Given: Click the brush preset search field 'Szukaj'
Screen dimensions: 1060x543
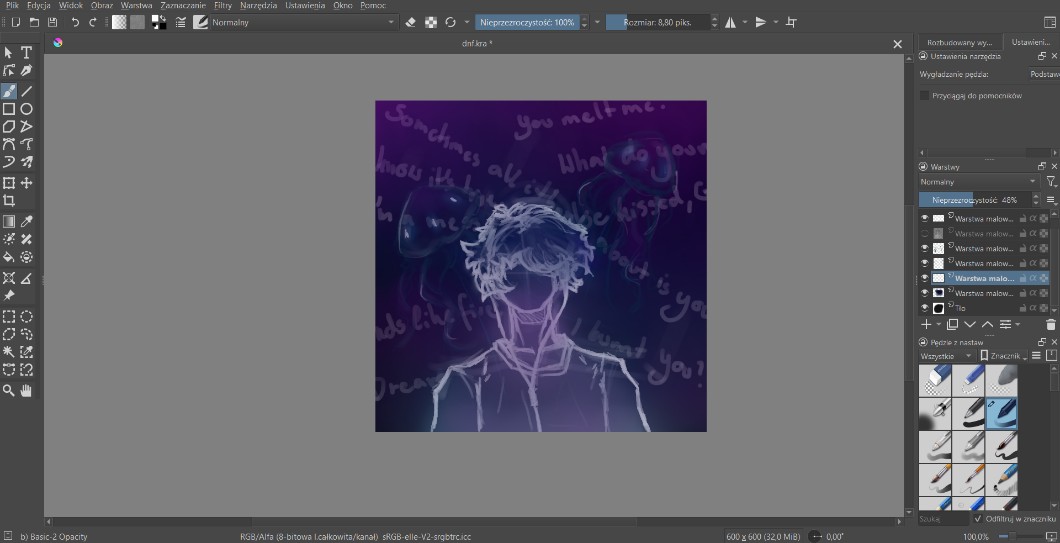Looking at the screenshot, I should click(x=943, y=519).
